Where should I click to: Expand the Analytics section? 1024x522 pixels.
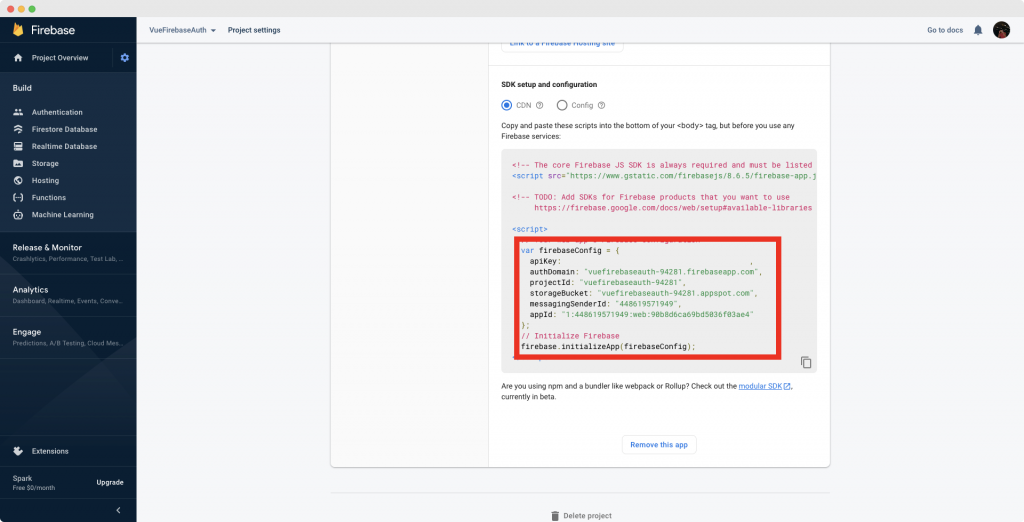pos(68,295)
